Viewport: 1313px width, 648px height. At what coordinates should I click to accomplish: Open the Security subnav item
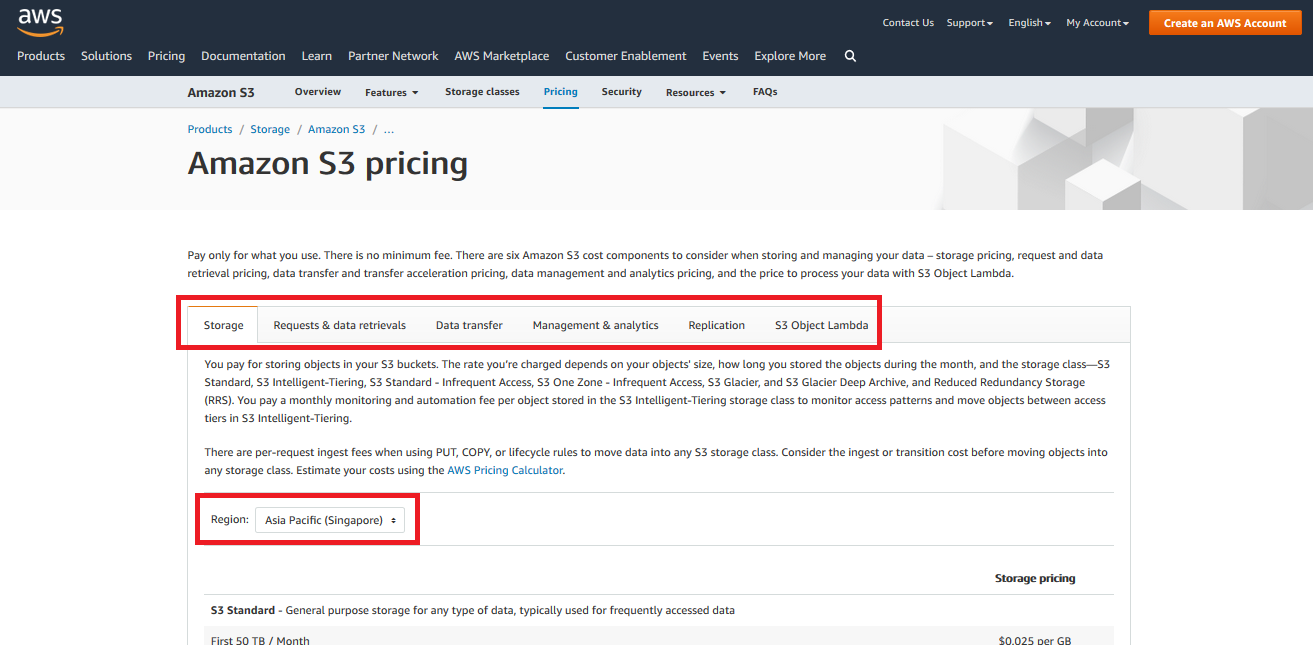[x=622, y=92]
